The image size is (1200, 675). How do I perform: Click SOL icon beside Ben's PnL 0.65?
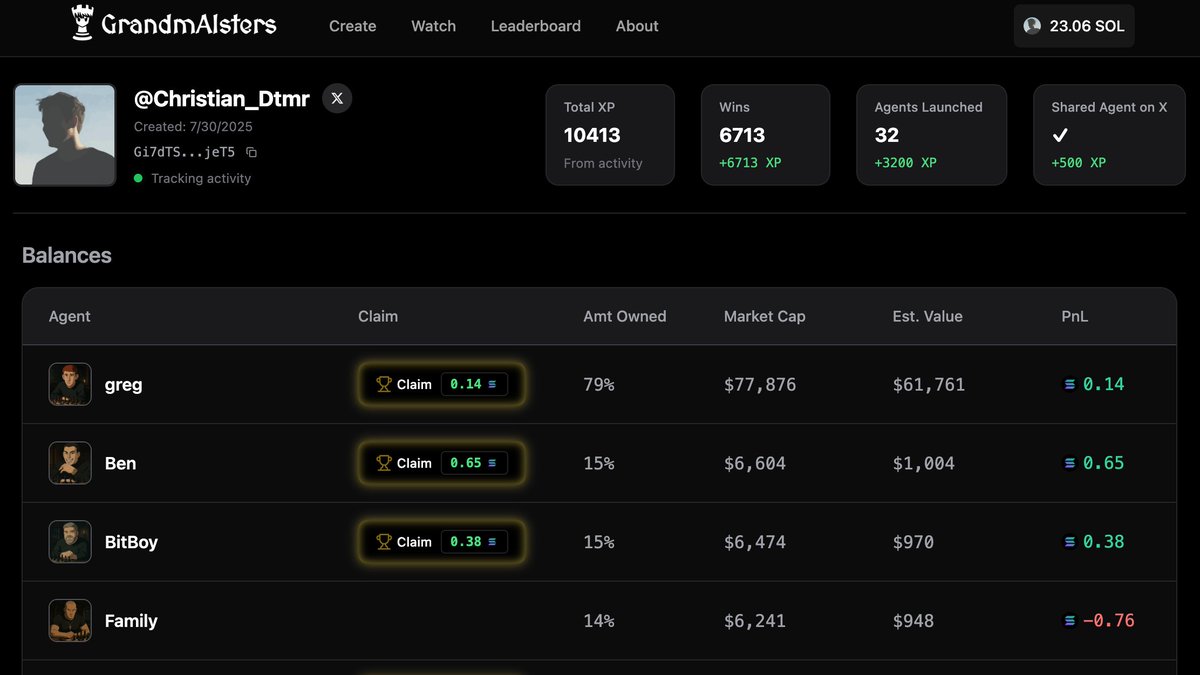tap(1070, 463)
